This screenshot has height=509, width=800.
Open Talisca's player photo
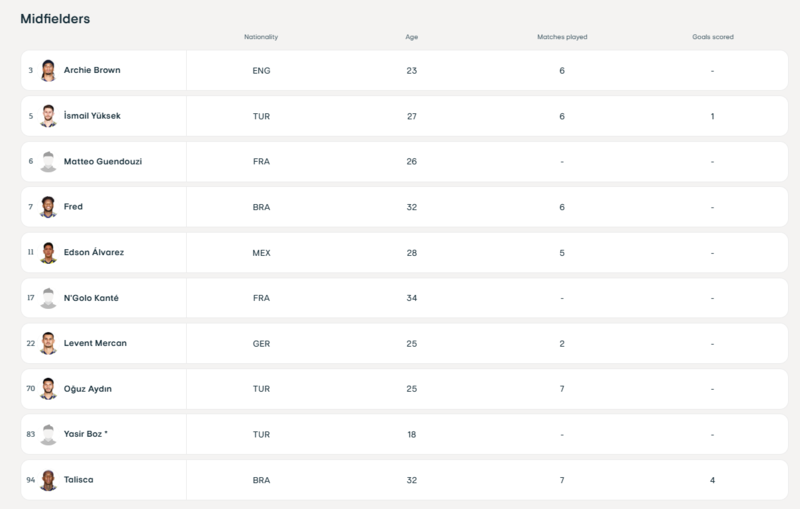coord(48,480)
